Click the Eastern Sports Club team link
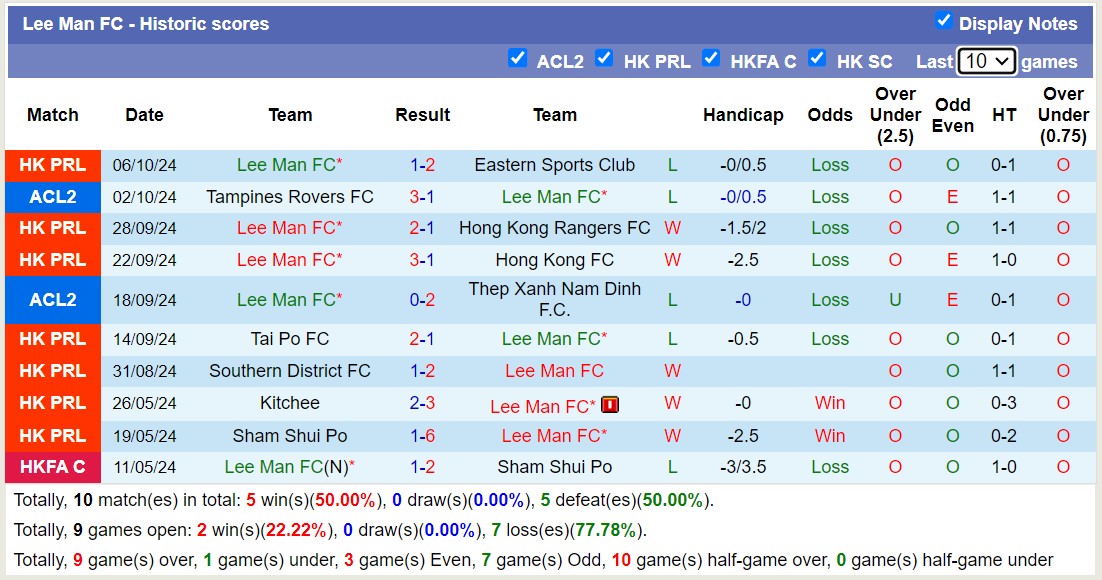This screenshot has height=580, width=1102. coord(555,165)
